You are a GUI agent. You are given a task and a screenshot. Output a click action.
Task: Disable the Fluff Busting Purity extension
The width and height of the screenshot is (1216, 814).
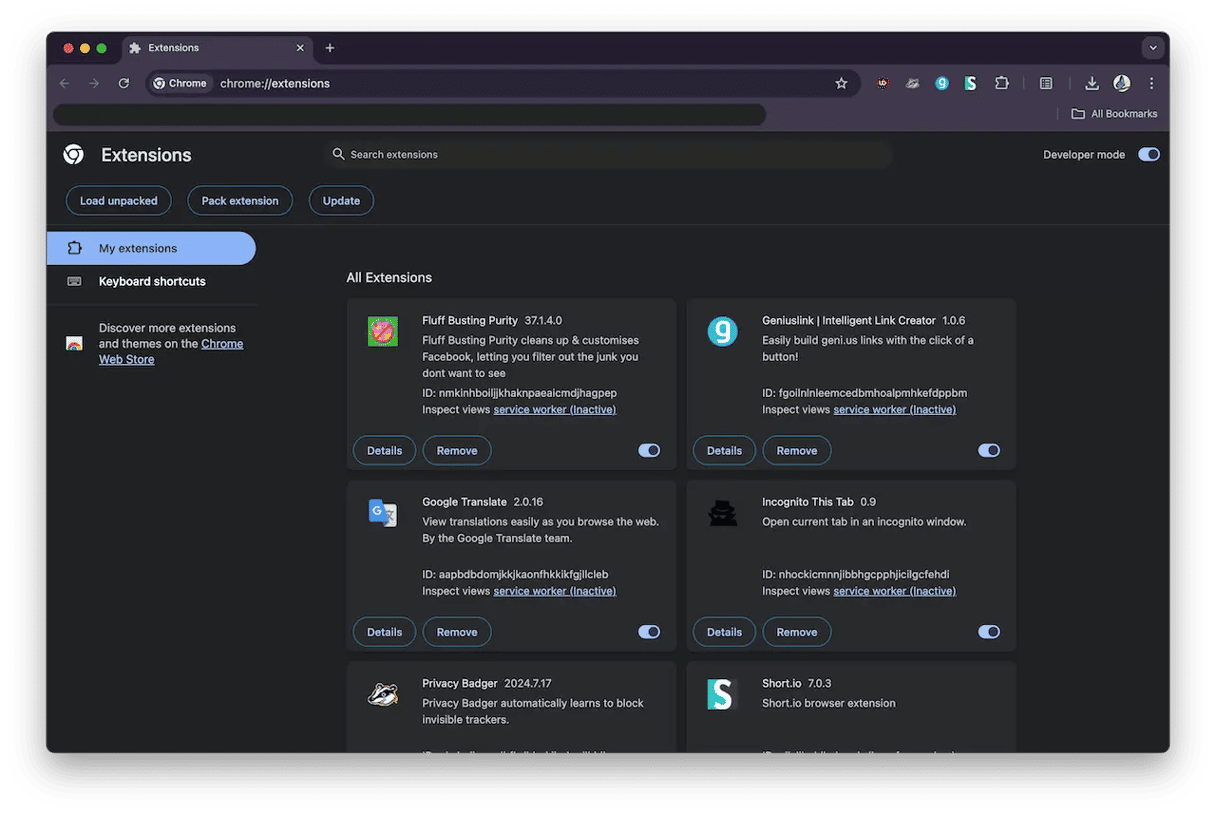point(649,451)
